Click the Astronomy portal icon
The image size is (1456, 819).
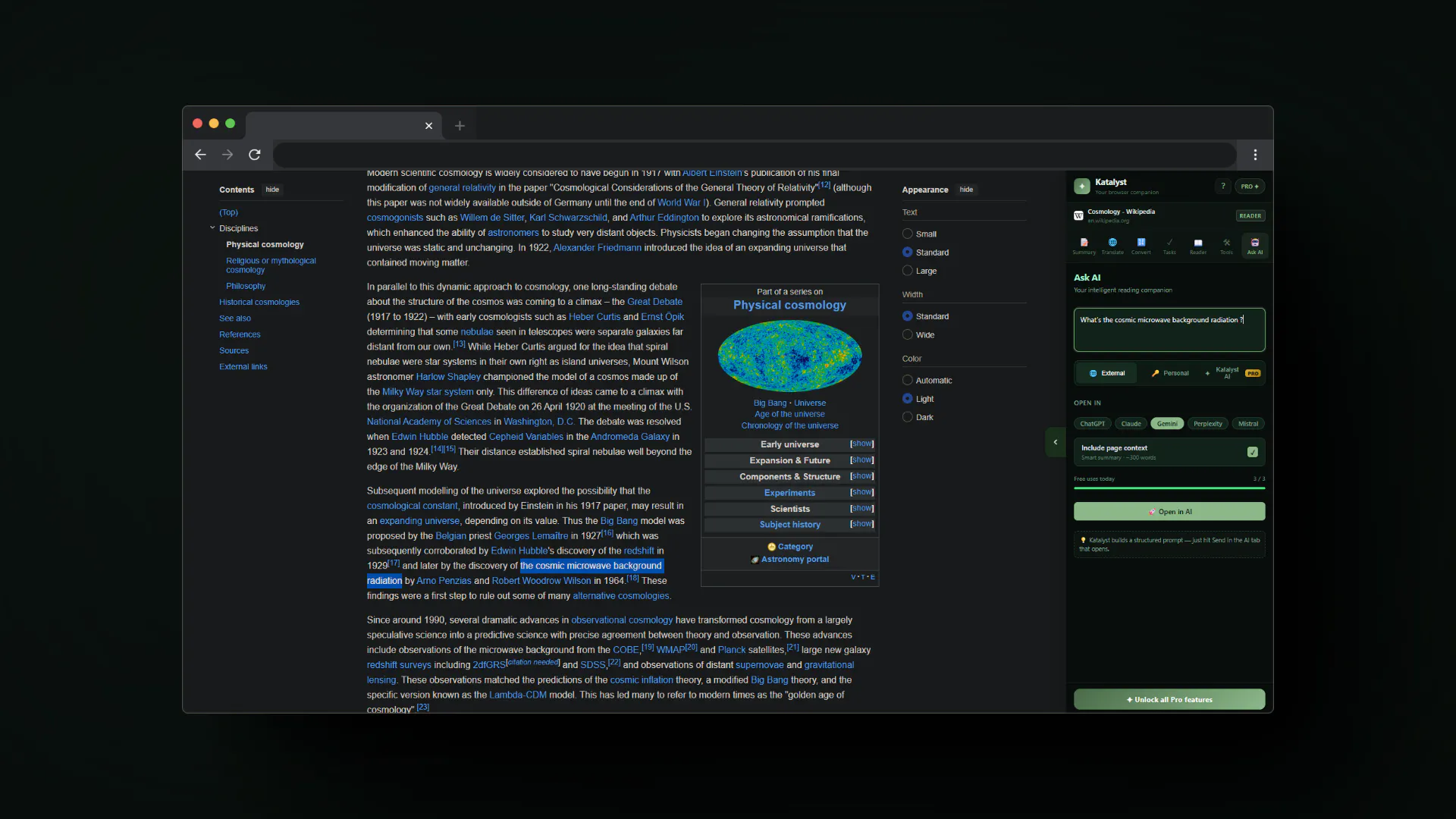click(755, 560)
